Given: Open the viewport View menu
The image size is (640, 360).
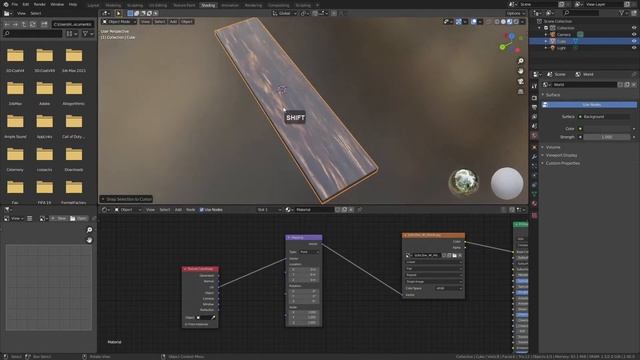Looking at the screenshot, I should [x=145, y=22].
